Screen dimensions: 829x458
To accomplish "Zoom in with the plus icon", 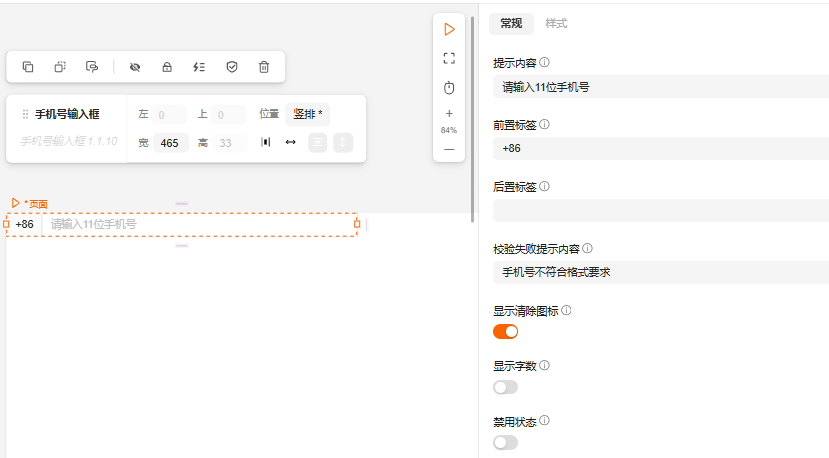I will (449, 113).
